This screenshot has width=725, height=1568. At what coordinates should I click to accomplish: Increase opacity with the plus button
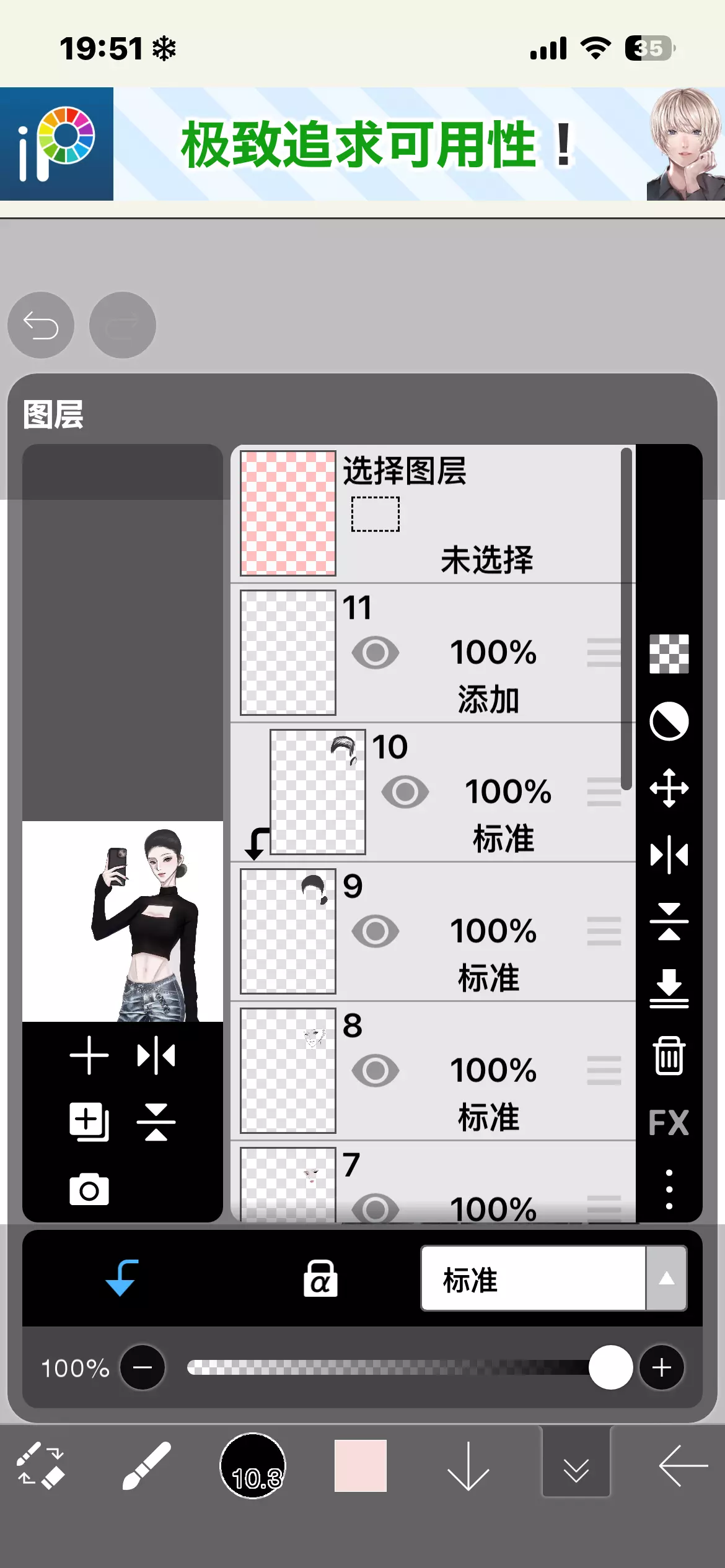point(661,1367)
